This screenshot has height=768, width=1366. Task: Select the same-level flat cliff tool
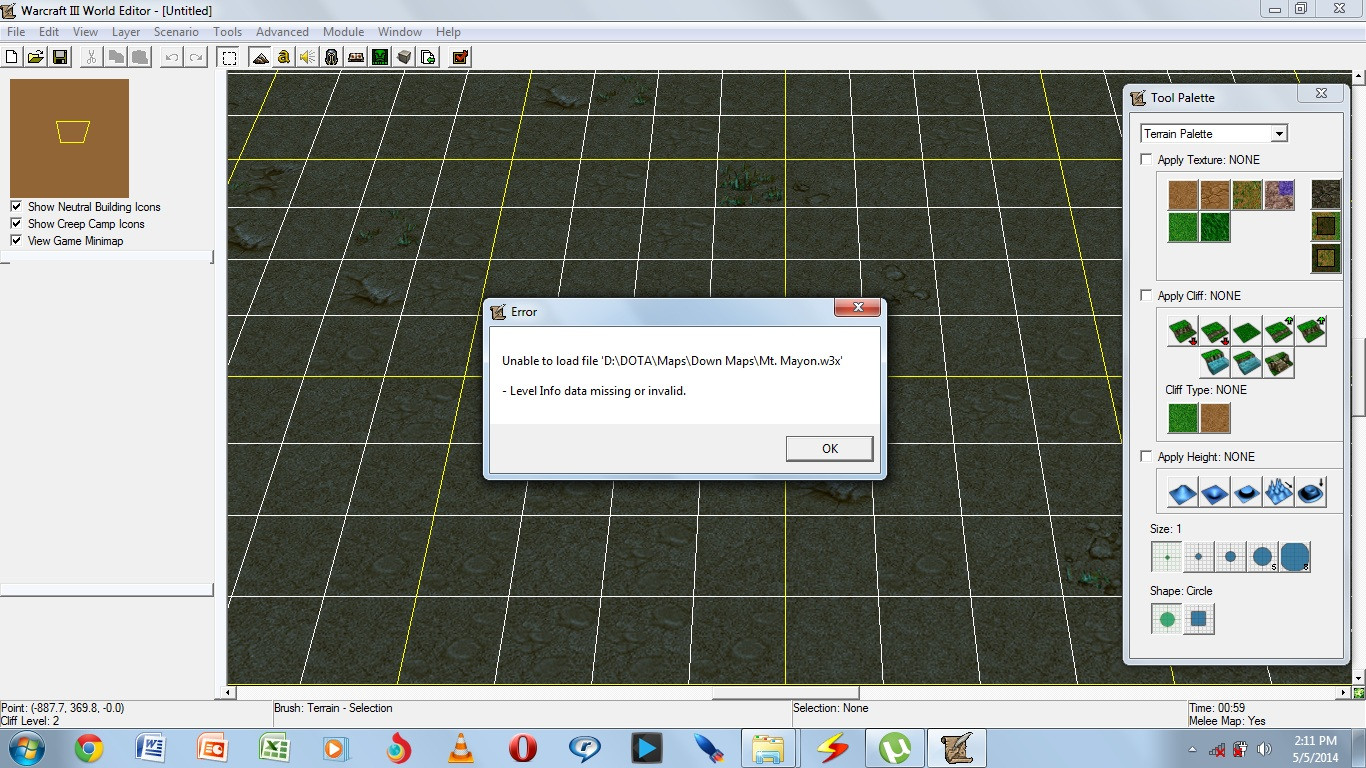(1247, 331)
